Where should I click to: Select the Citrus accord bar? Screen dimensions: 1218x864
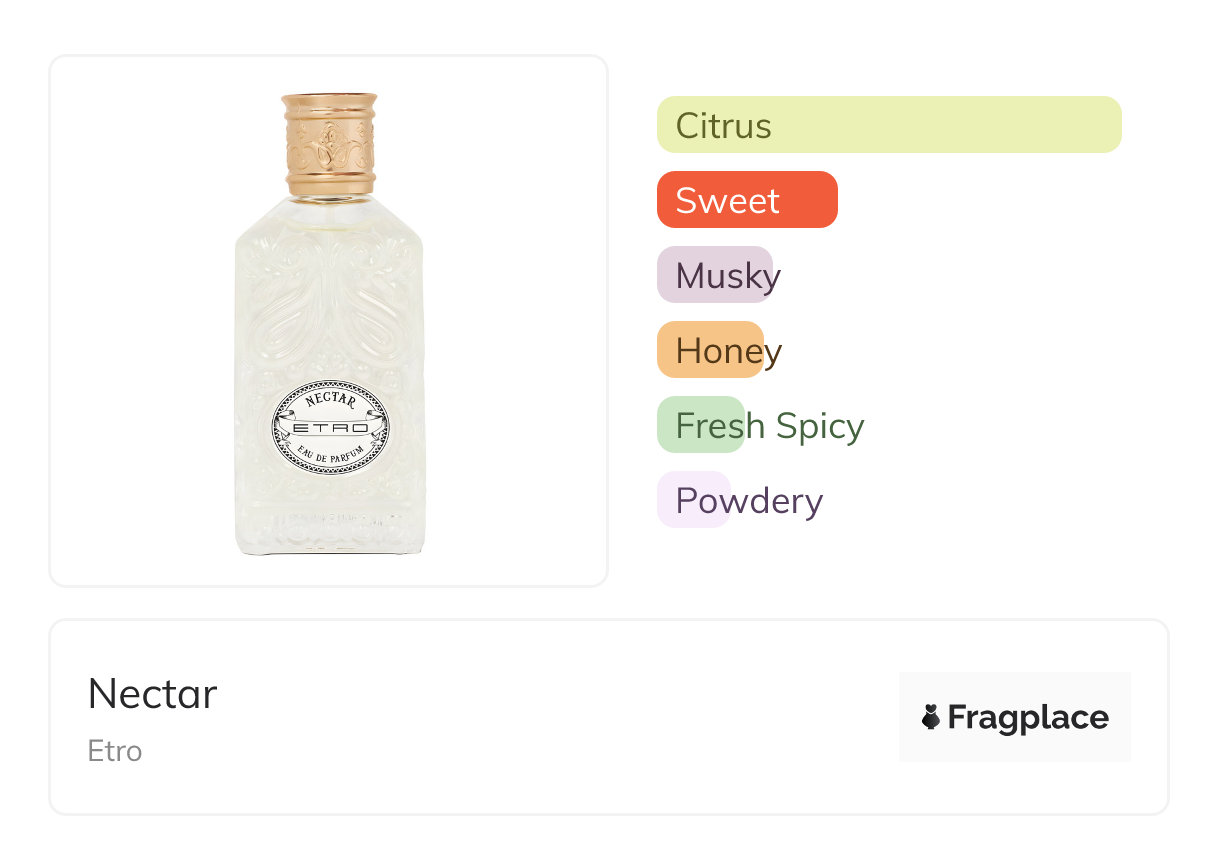point(888,125)
